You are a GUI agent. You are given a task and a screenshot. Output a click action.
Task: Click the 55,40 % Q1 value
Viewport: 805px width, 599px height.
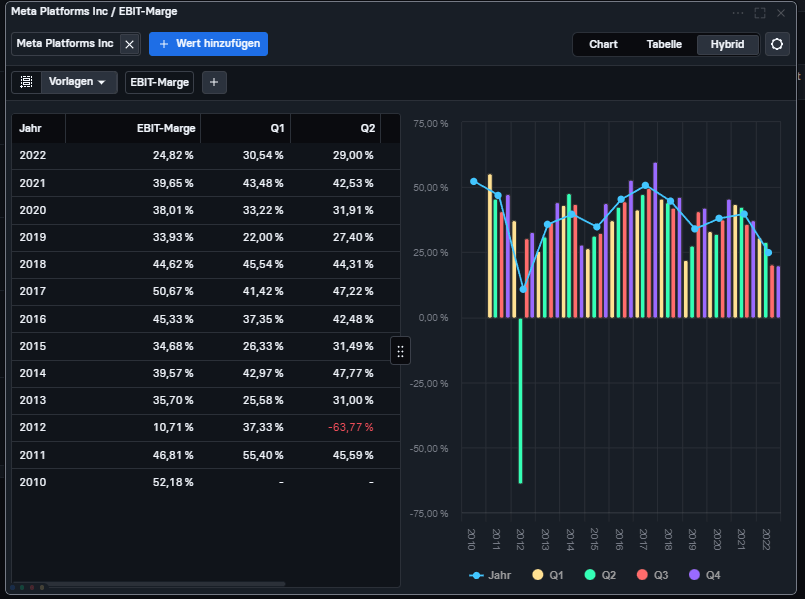pyautogui.click(x=263, y=455)
